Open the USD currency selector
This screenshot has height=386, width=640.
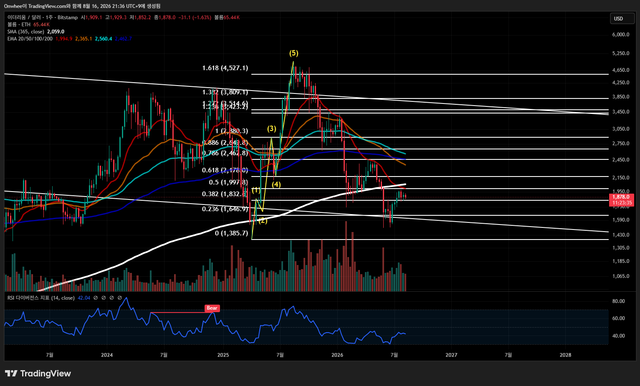pyautogui.click(x=622, y=18)
